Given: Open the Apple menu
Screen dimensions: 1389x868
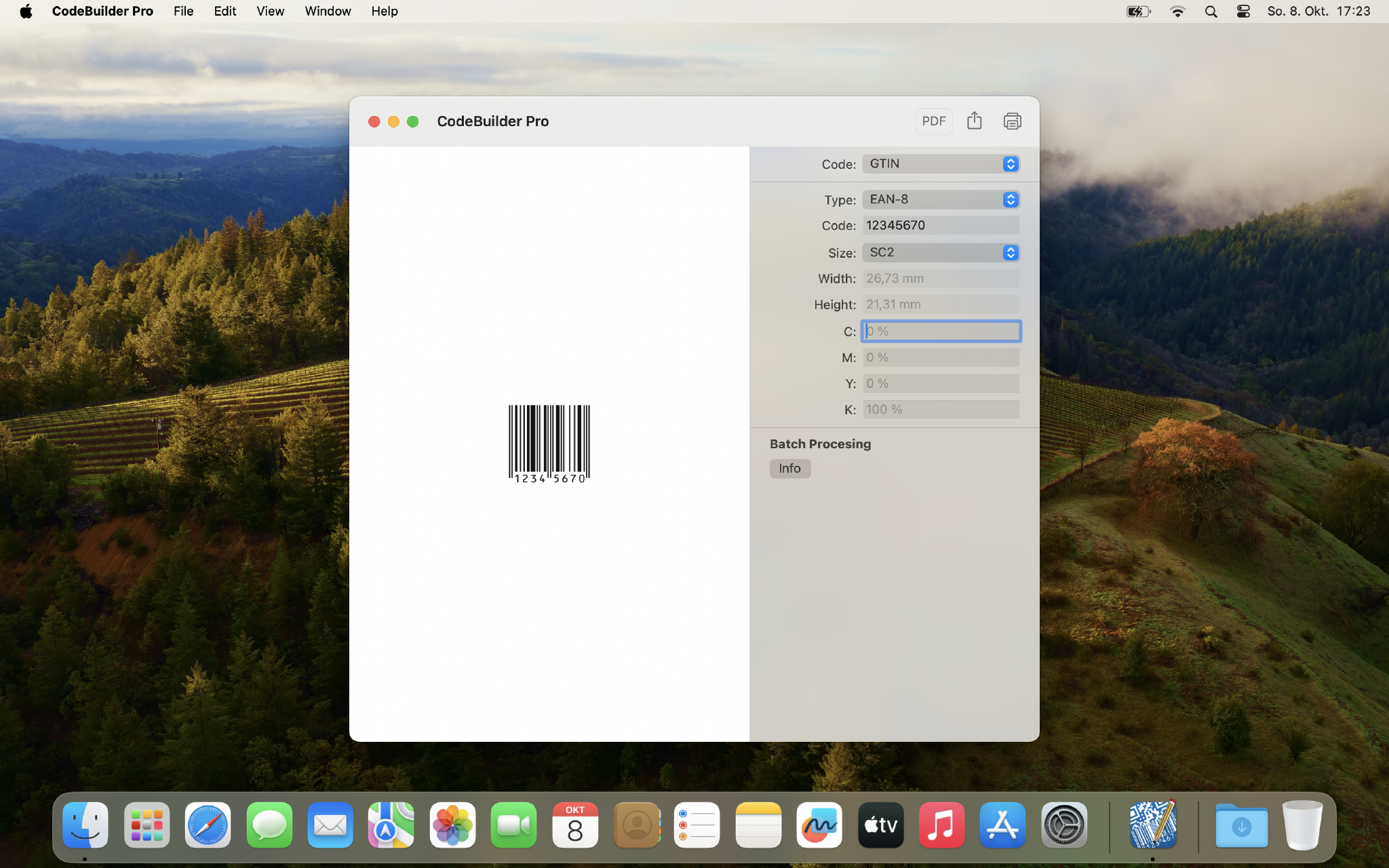Looking at the screenshot, I should coord(26,11).
